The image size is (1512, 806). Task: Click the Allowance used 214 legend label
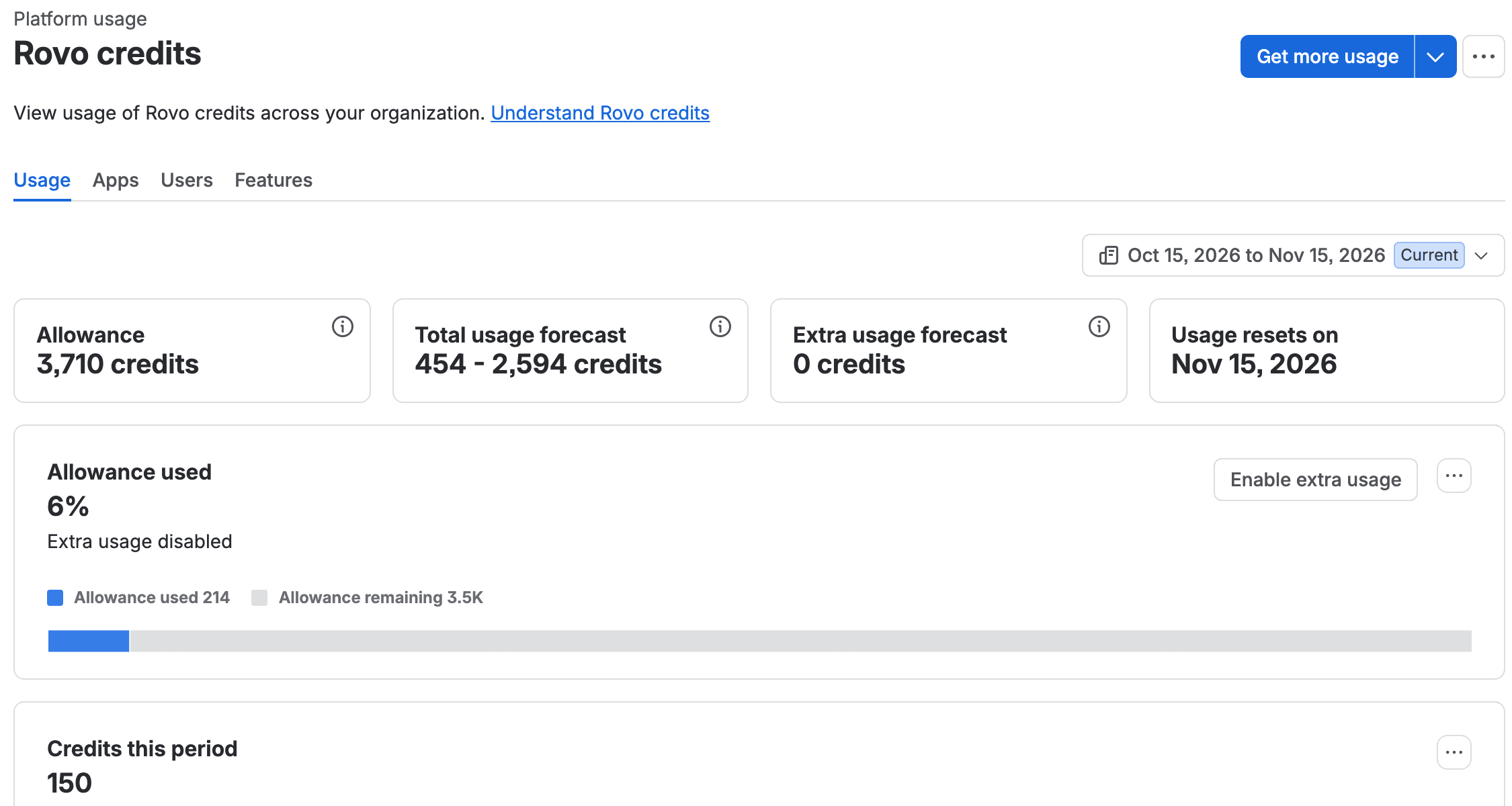coord(152,598)
